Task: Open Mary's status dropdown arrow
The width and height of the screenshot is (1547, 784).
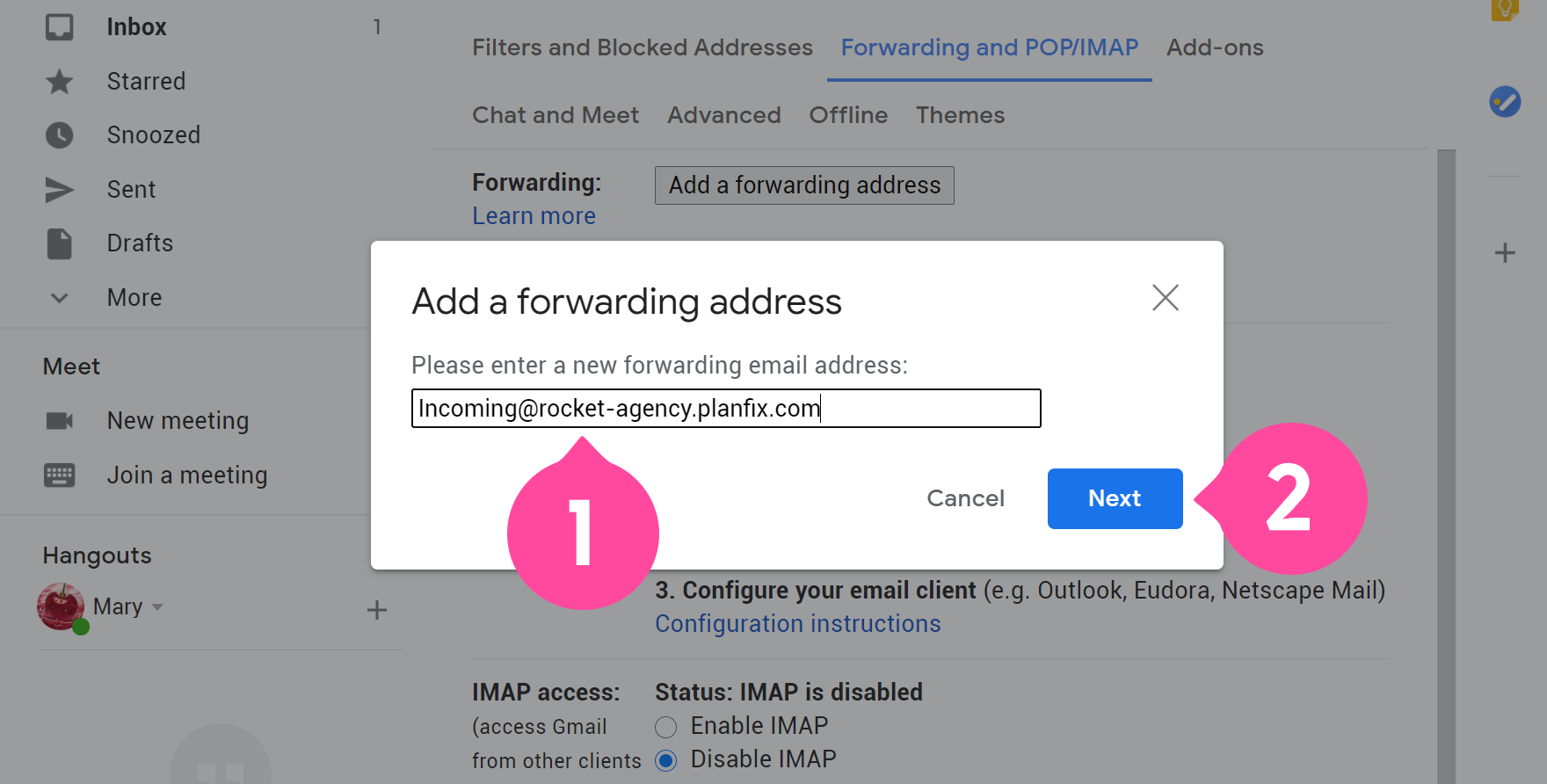Action: point(157,606)
